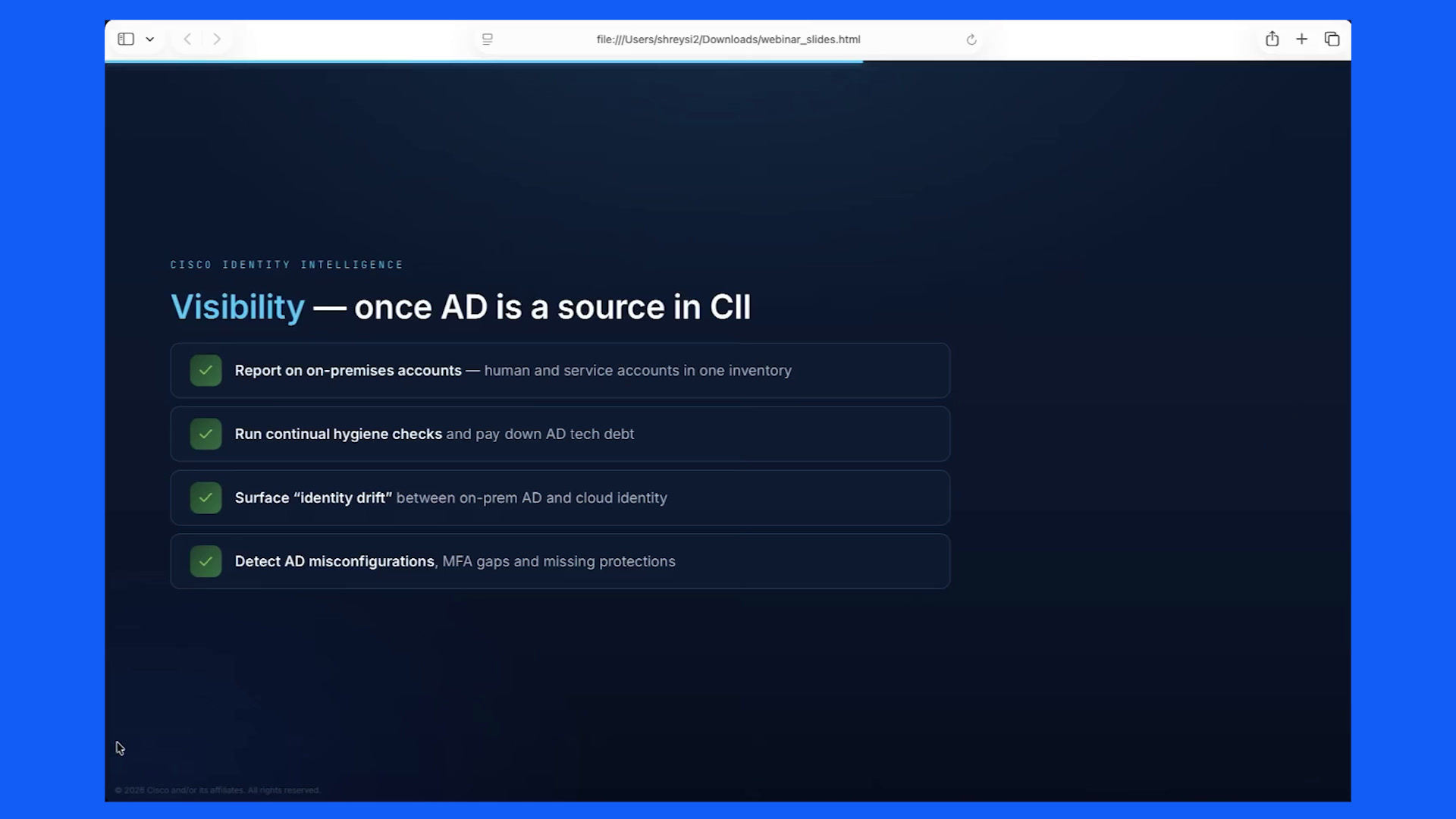This screenshot has width=1456, height=819.
Task: Click the green check beside Report on on-premises accounts
Action: point(206,370)
